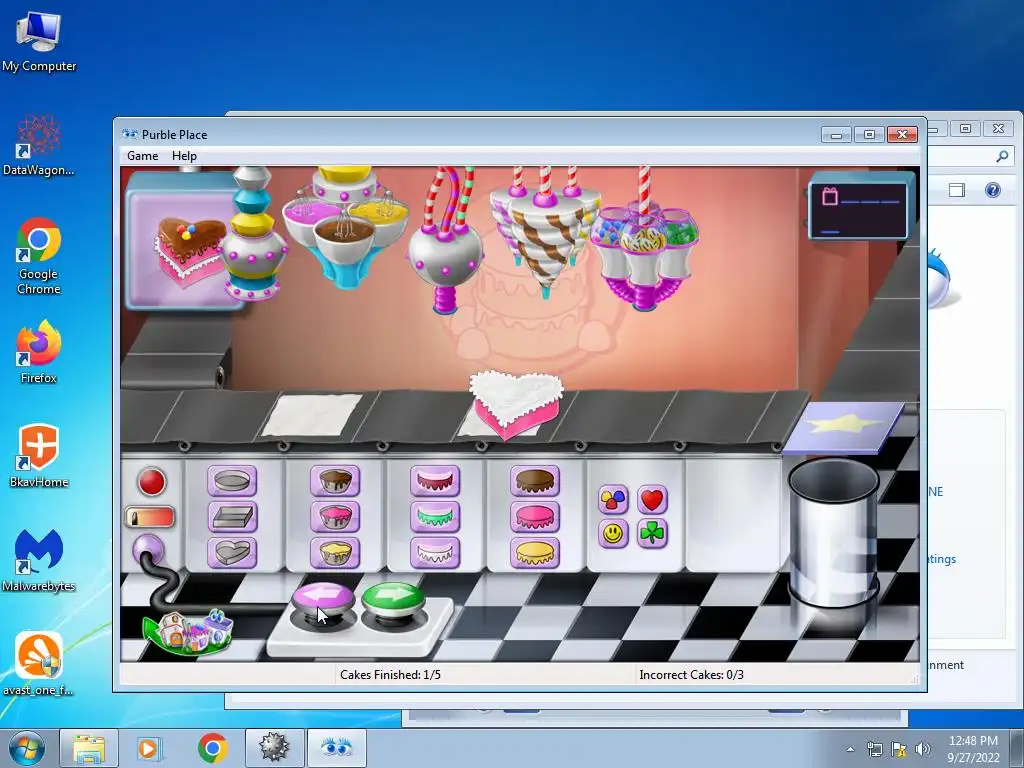This screenshot has height=768, width=1024.
Task: Open the Game menu
Action: point(142,156)
